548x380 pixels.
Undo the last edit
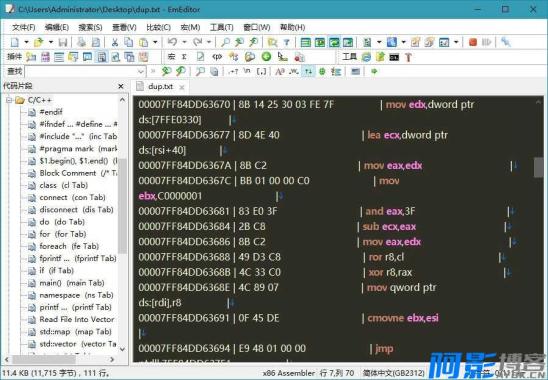coord(172,42)
